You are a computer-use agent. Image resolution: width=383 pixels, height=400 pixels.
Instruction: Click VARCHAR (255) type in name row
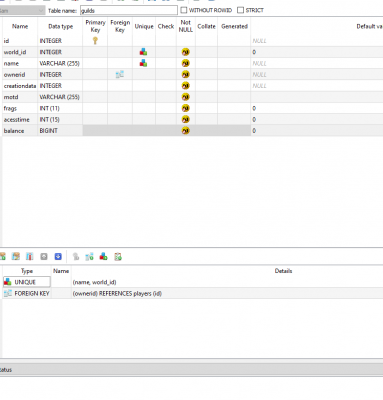pyautogui.click(x=60, y=63)
